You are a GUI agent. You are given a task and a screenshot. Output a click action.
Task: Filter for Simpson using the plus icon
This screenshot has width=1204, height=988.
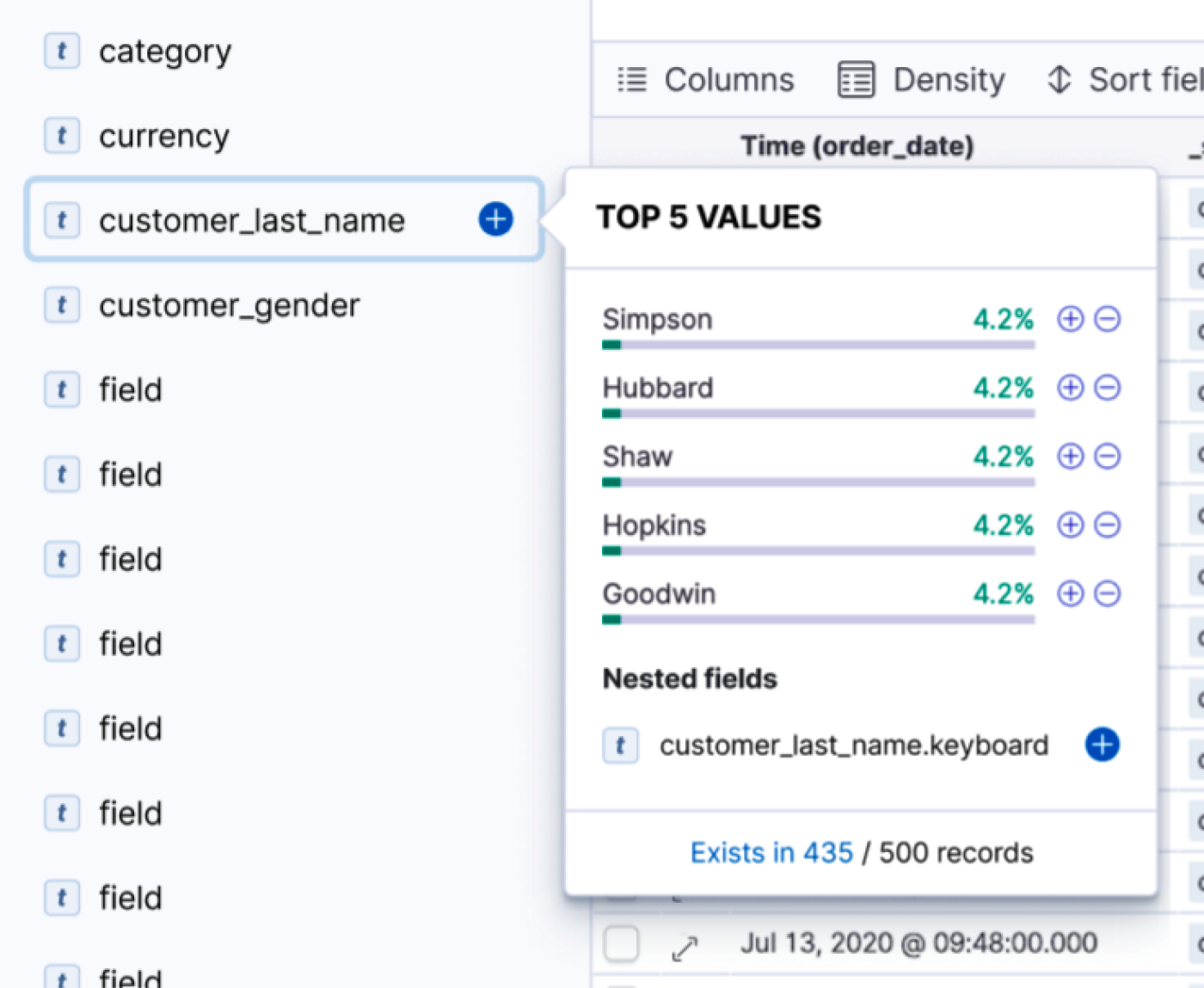tap(1069, 318)
